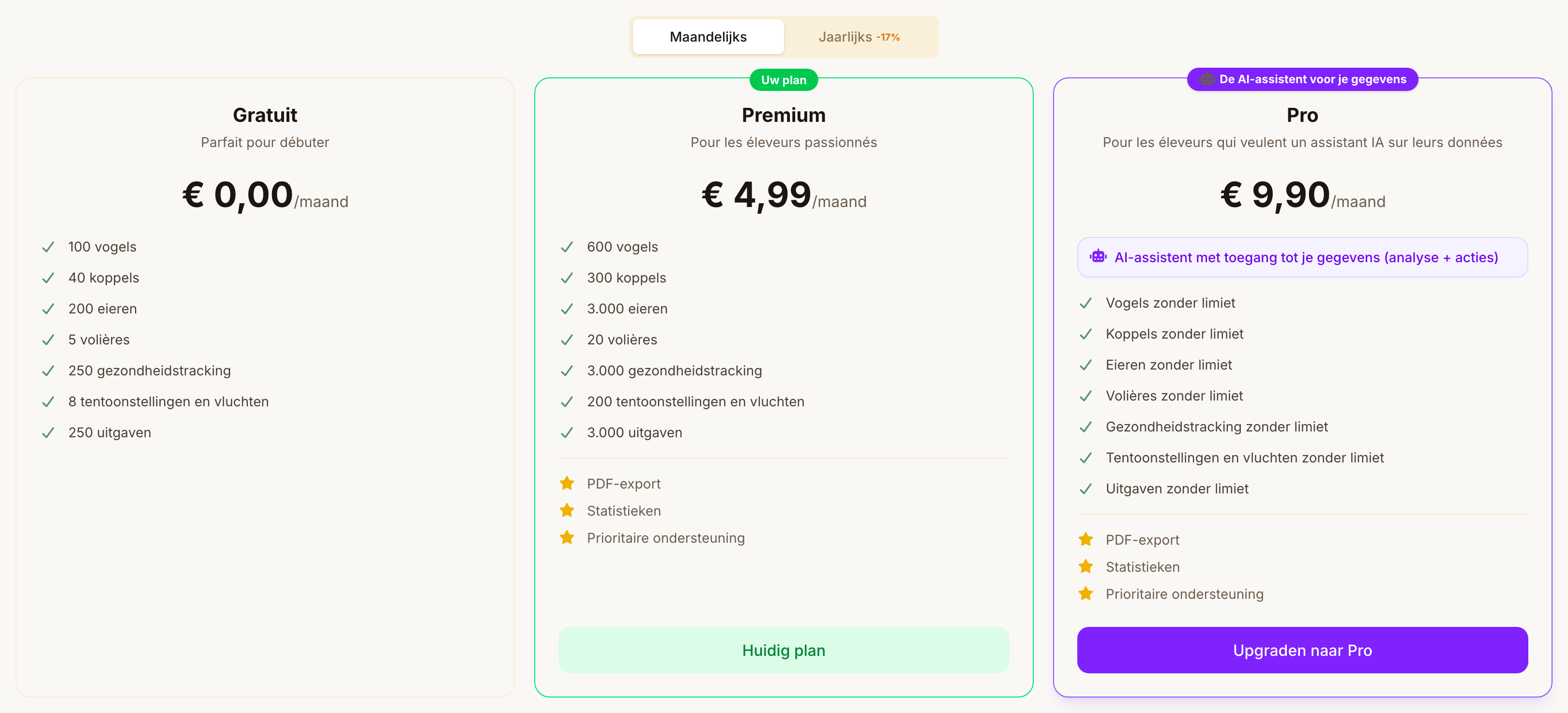Click the robot icon in AI-assistent banner
1568x713 pixels.
(1098, 257)
